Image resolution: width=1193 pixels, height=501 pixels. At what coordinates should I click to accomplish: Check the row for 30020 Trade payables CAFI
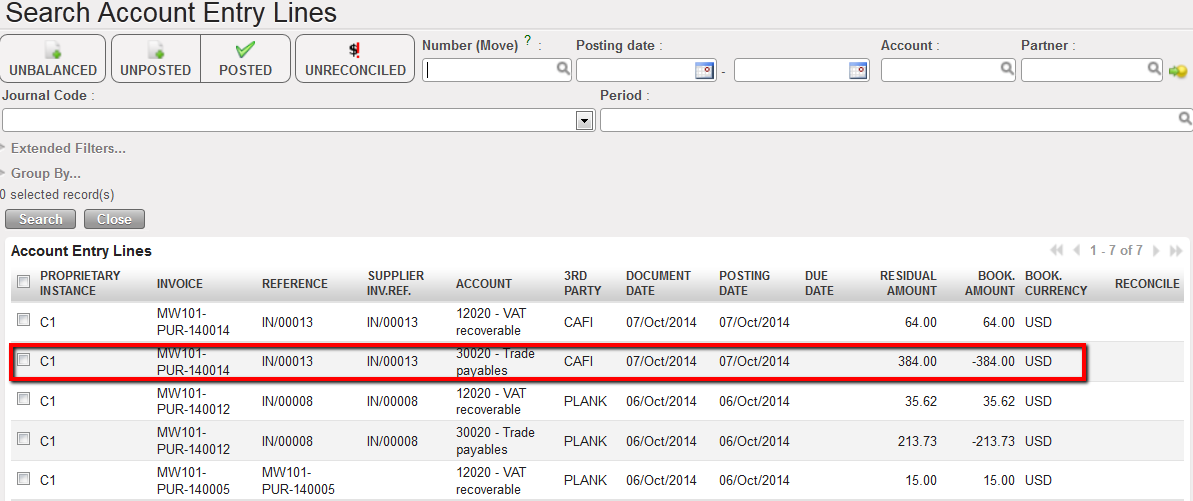[23, 360]
